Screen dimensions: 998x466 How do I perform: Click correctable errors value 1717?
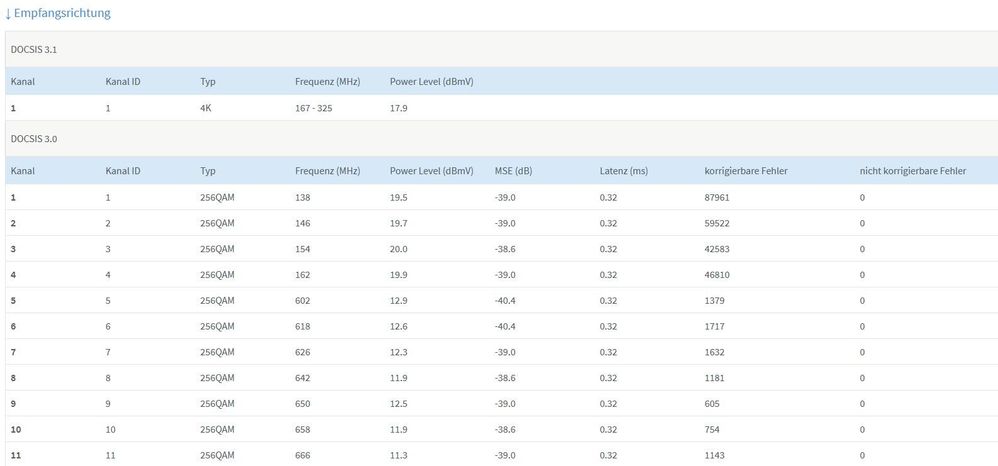coord(715,327)
